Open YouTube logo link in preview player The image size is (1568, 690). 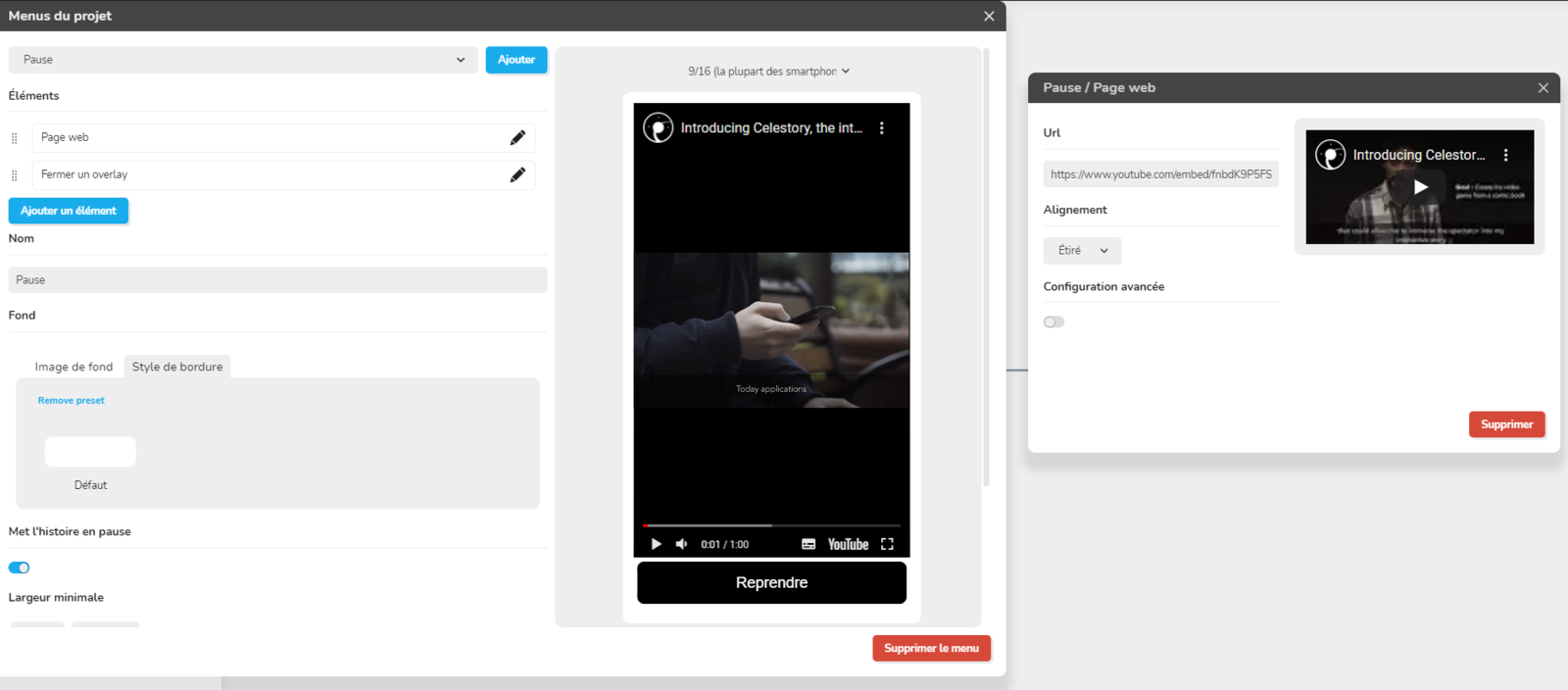point(848,544)
